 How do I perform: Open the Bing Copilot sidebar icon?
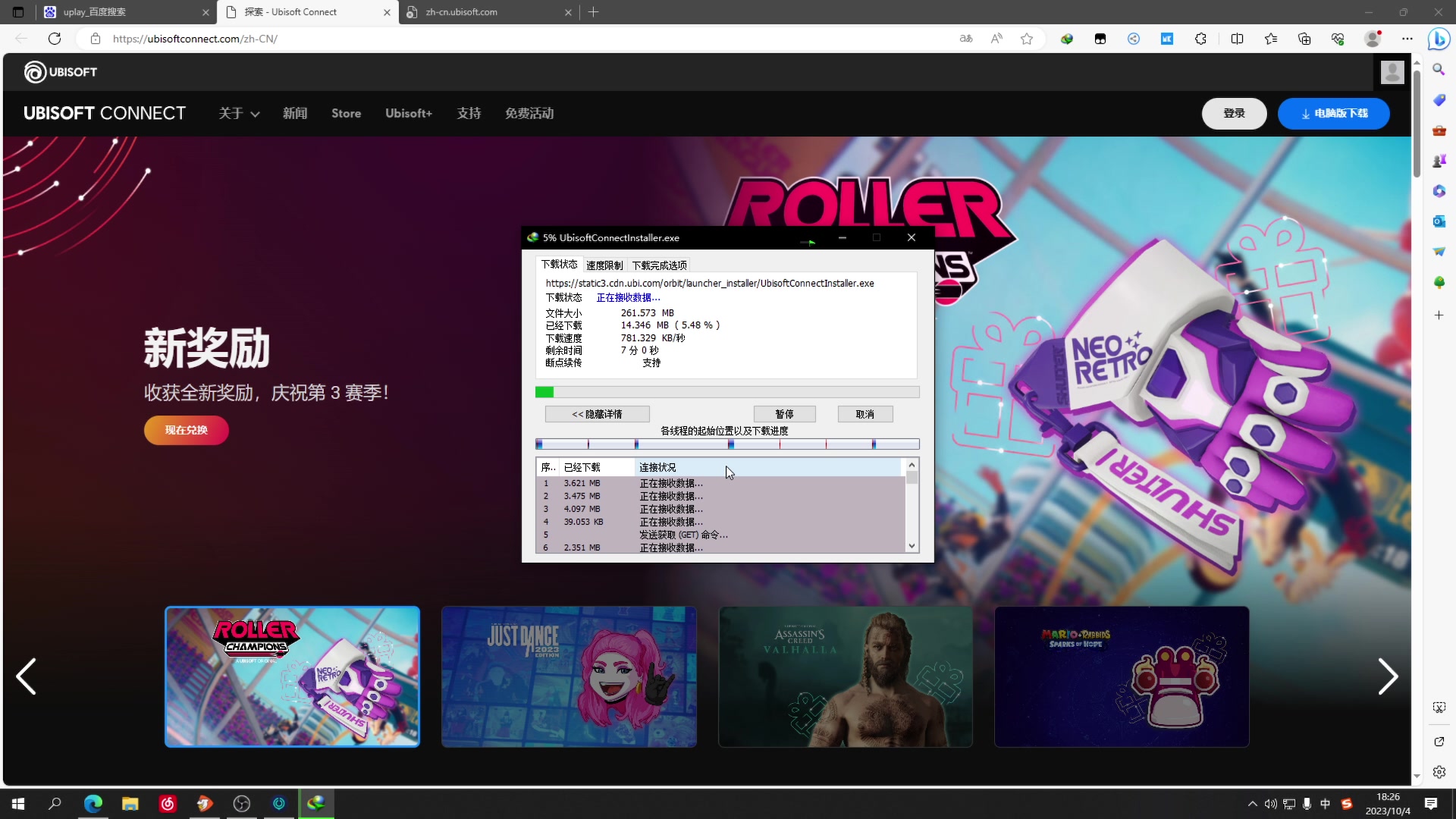[1439, 39]
